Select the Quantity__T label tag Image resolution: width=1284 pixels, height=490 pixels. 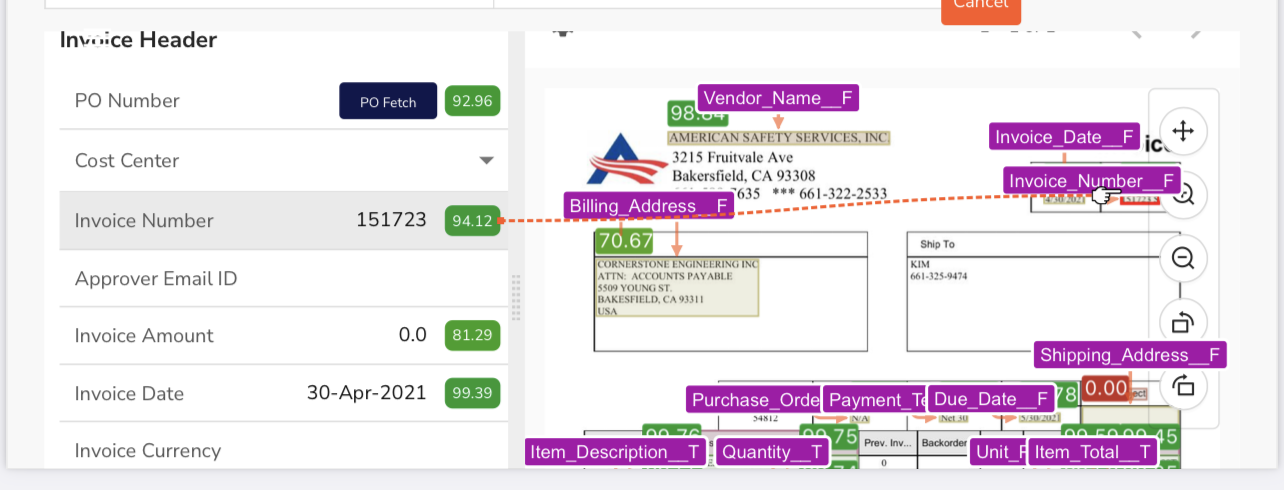coord(772,452)
